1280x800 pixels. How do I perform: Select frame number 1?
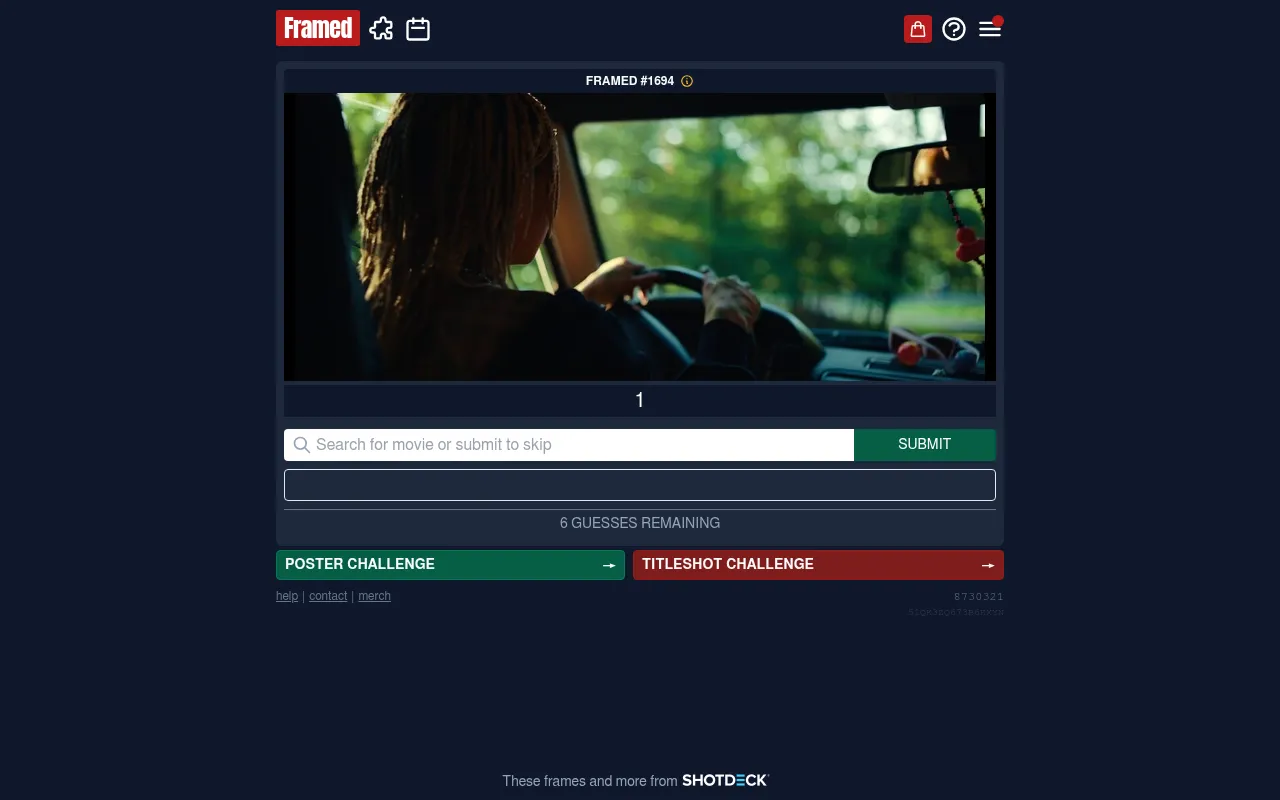pos(640,401)
